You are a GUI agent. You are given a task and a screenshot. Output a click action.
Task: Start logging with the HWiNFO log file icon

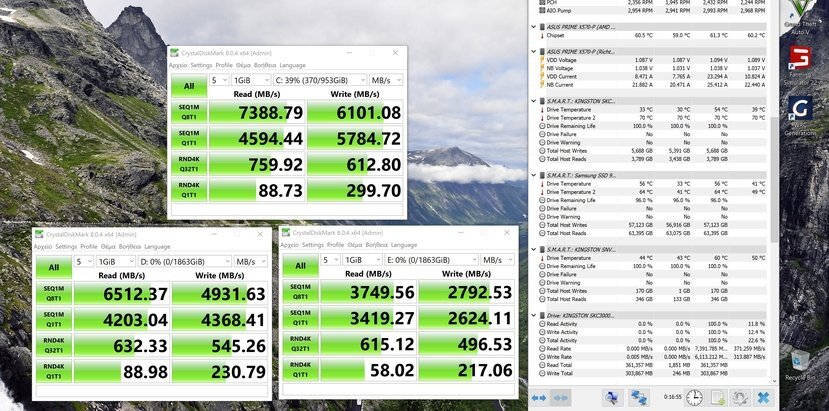click(717, 397)
